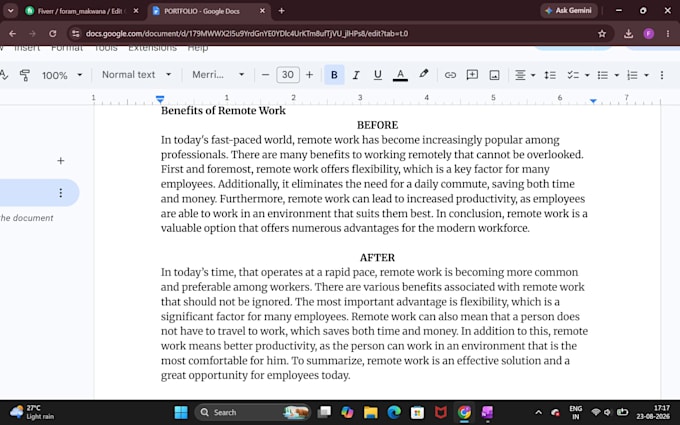The width and height of the screenshot is (680, 425).
Task: Click the taskbar Search box
Action: click(253, 412)
